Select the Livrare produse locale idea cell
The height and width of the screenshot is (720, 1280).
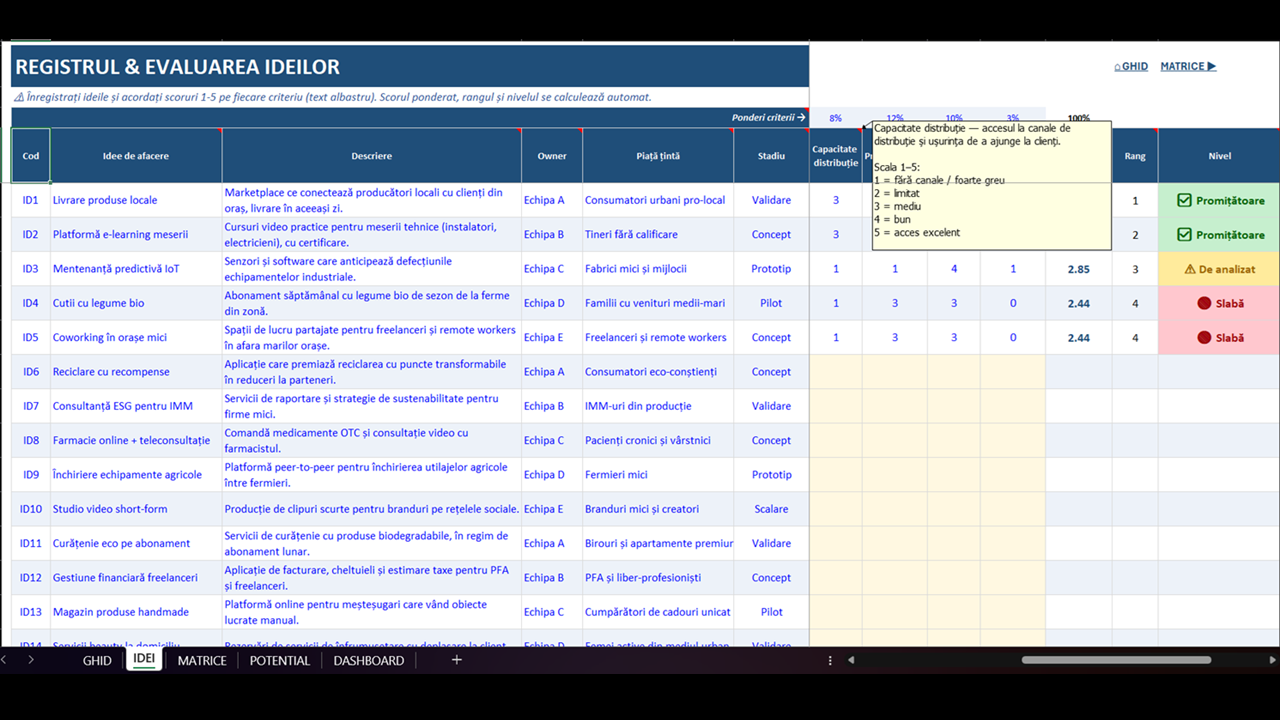136,200
